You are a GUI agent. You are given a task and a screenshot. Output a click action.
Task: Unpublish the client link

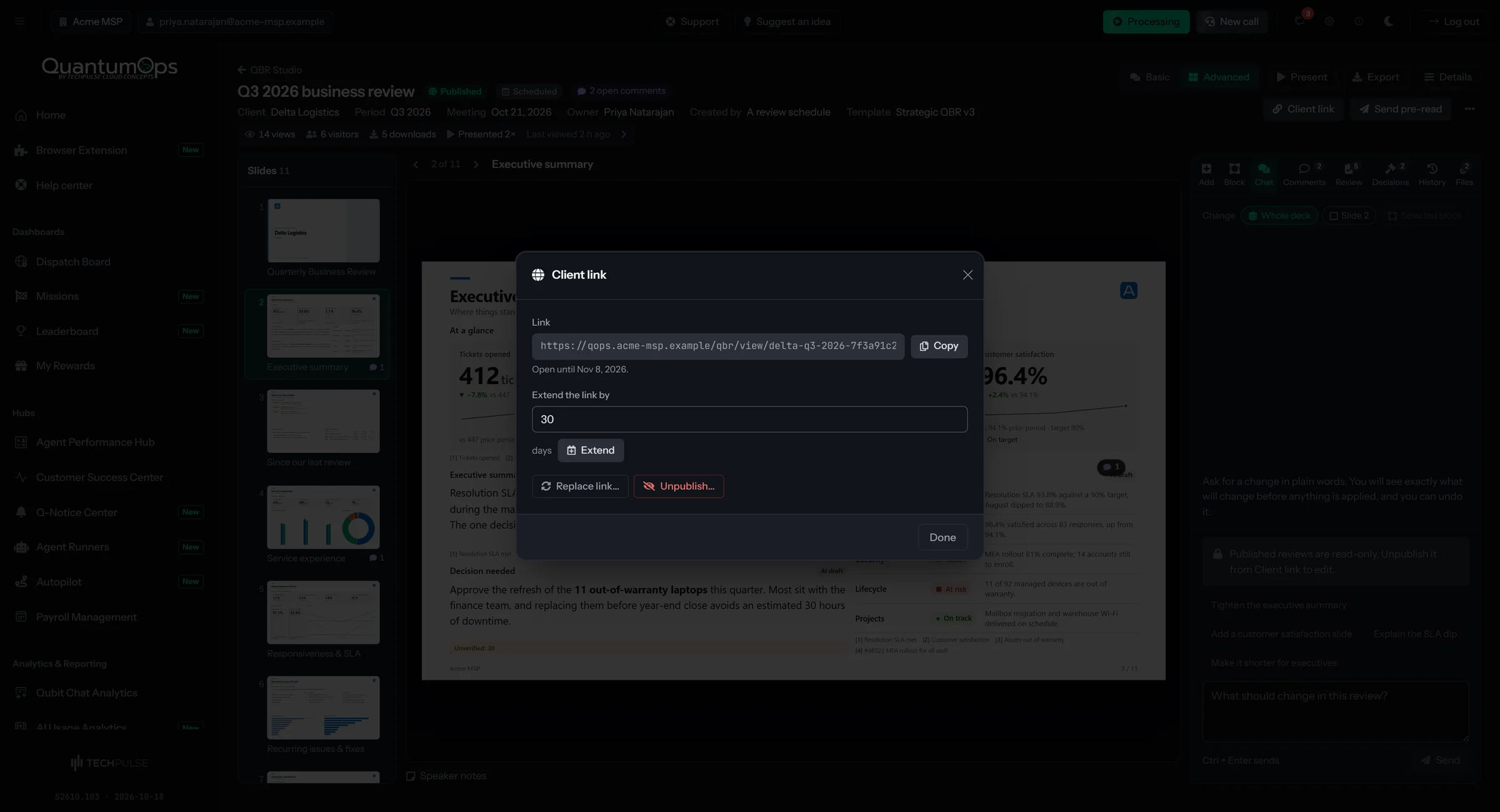679,486
